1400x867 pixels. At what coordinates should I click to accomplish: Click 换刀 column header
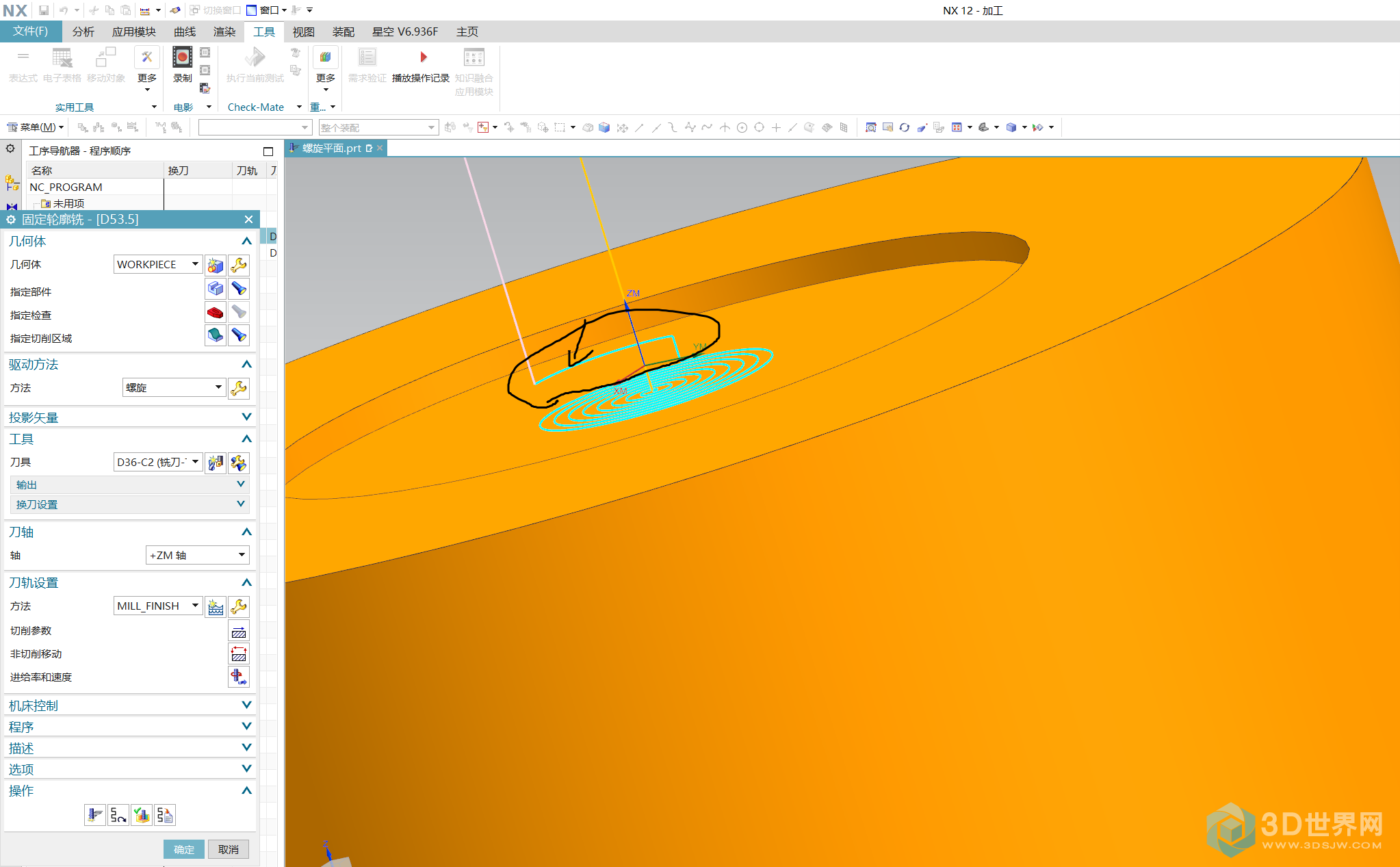point(198,170)
